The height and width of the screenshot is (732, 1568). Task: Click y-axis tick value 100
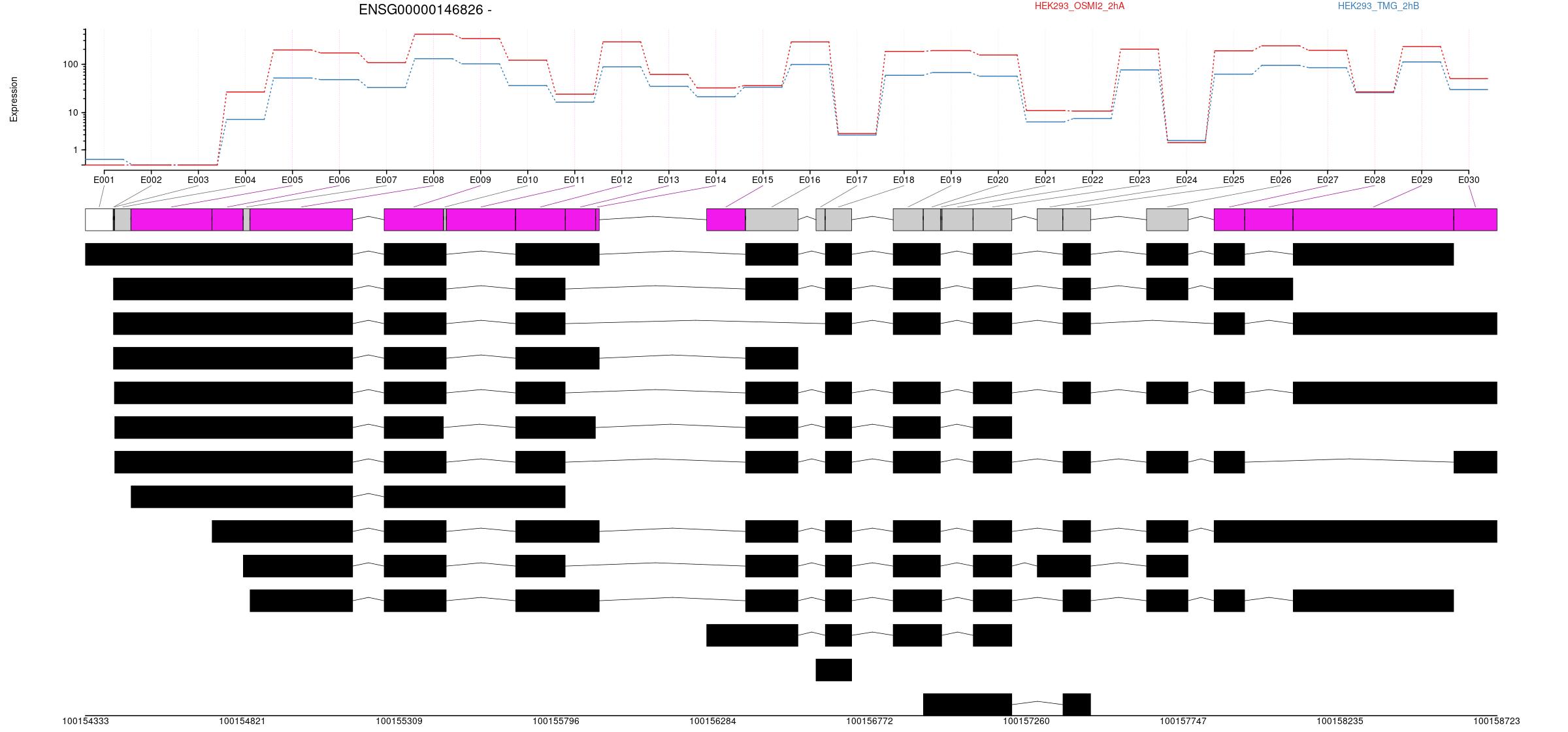point(71,64)
